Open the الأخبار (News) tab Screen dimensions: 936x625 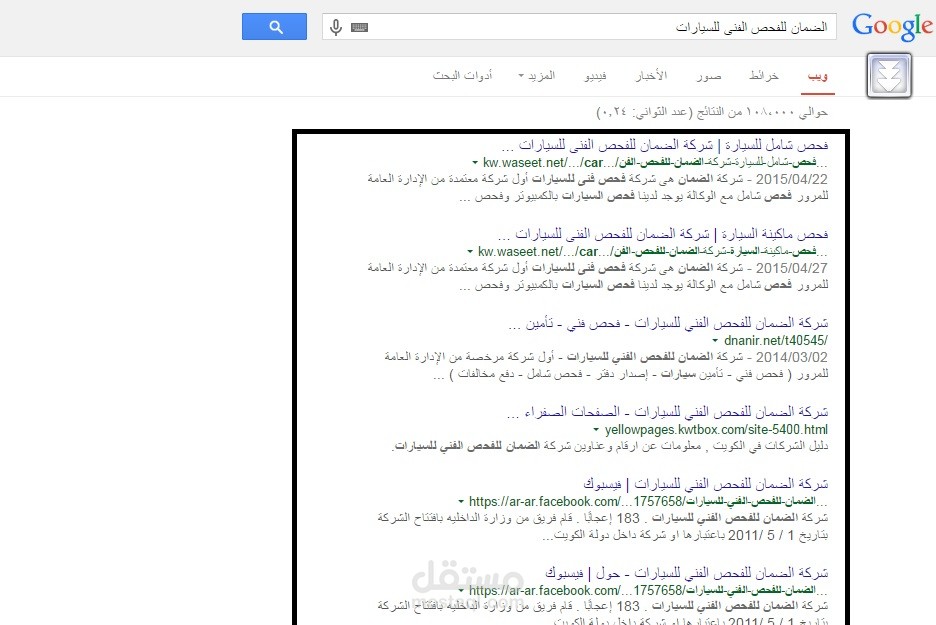click(x=651, y=76)
